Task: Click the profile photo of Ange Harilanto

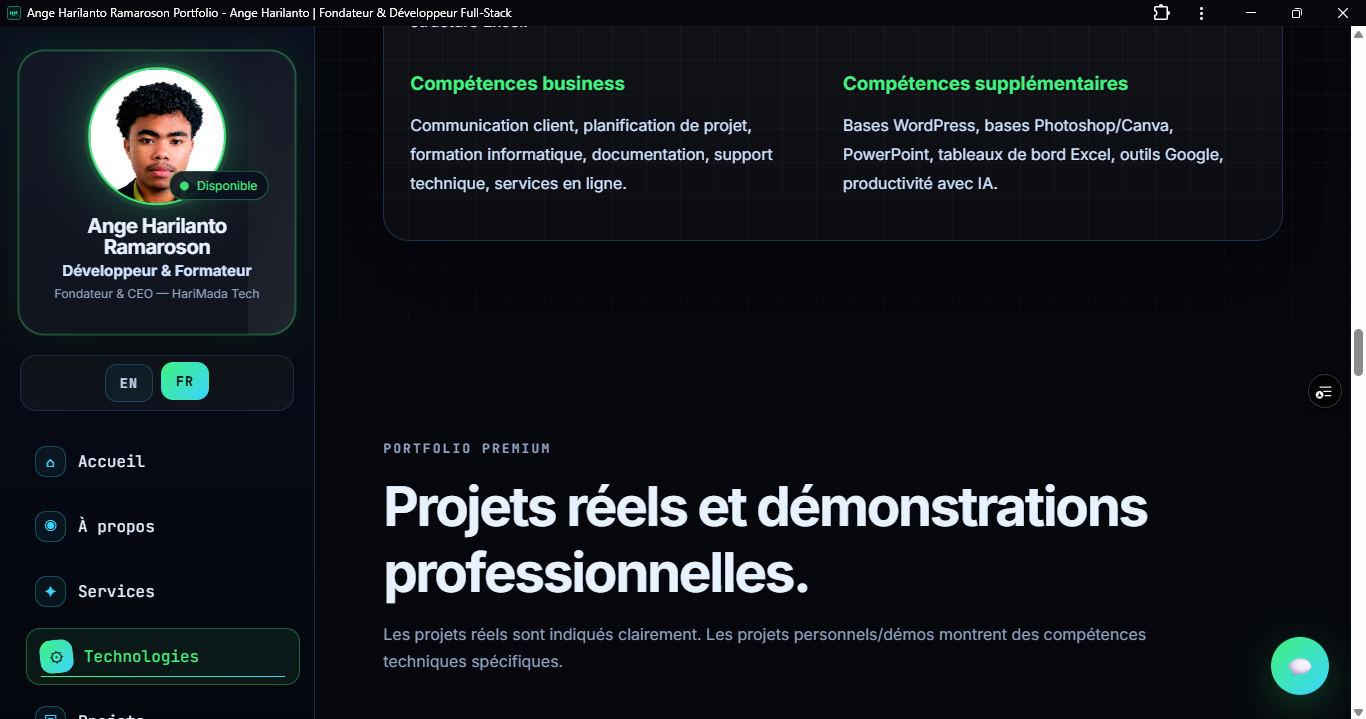Action: (x=157, y=136)
